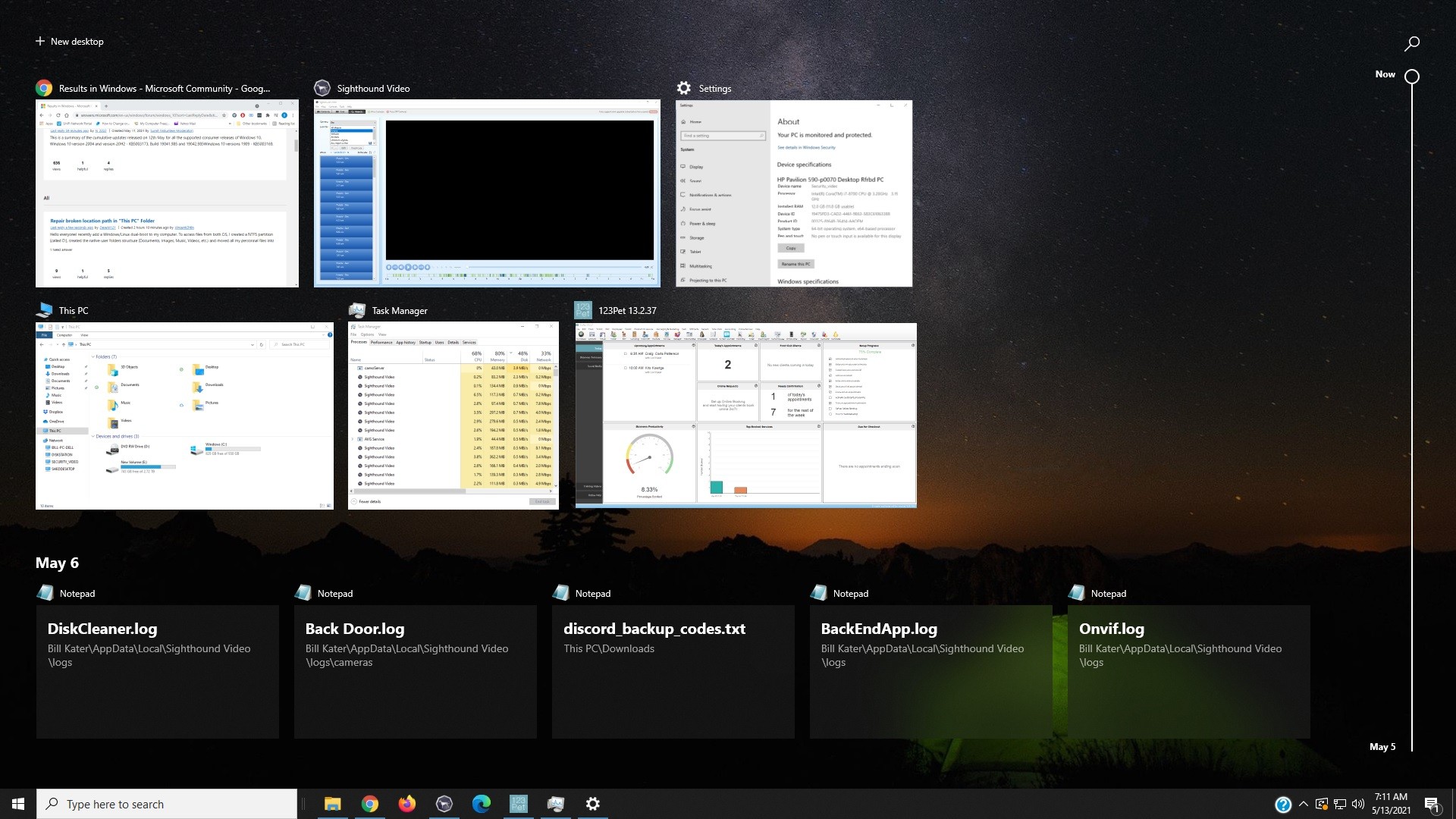Select the Sighthound Video window thumbnail
The height and width of the screenshot is (819, 1456).
[487, 193]
